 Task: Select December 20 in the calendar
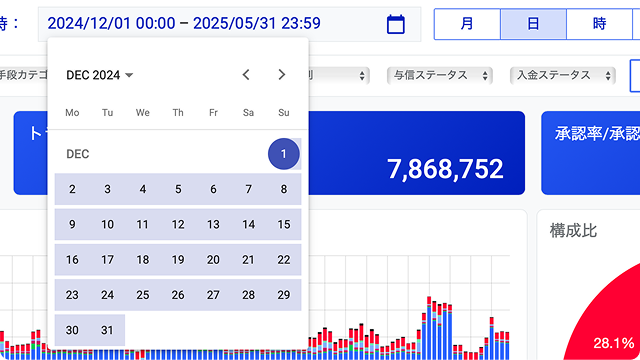[213, 260]
